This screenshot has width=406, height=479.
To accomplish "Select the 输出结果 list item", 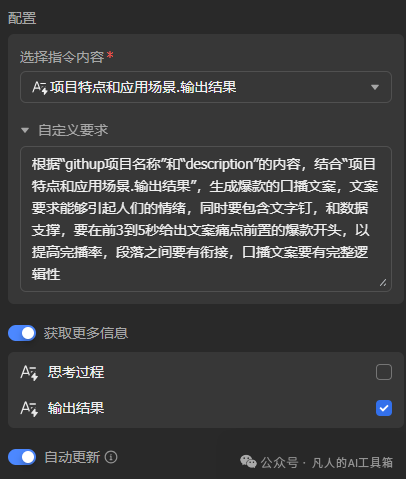I will [206, 408].
